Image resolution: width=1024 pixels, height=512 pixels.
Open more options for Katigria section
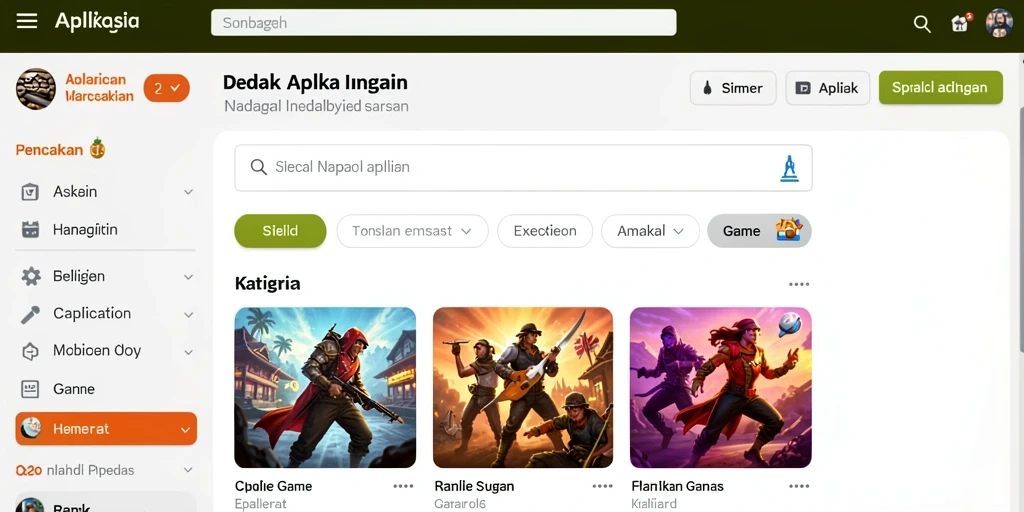799,284
